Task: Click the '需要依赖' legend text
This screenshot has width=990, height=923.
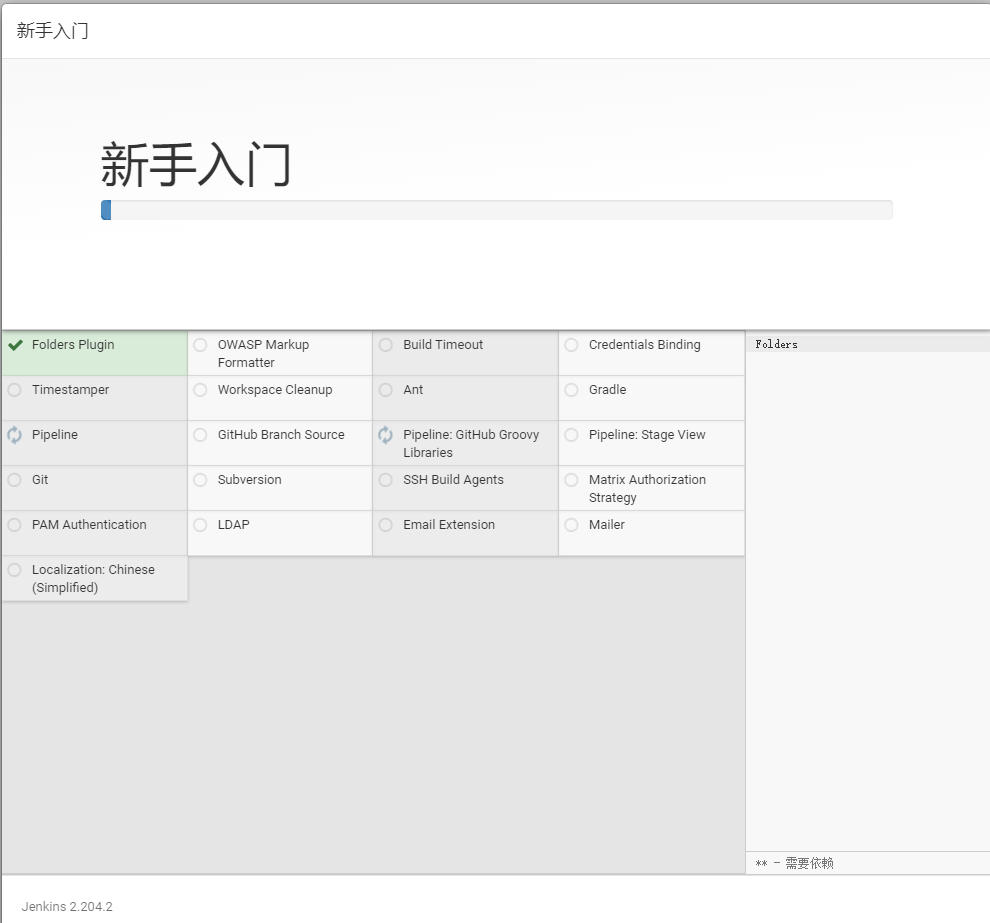Action: (x=809, y=863)
